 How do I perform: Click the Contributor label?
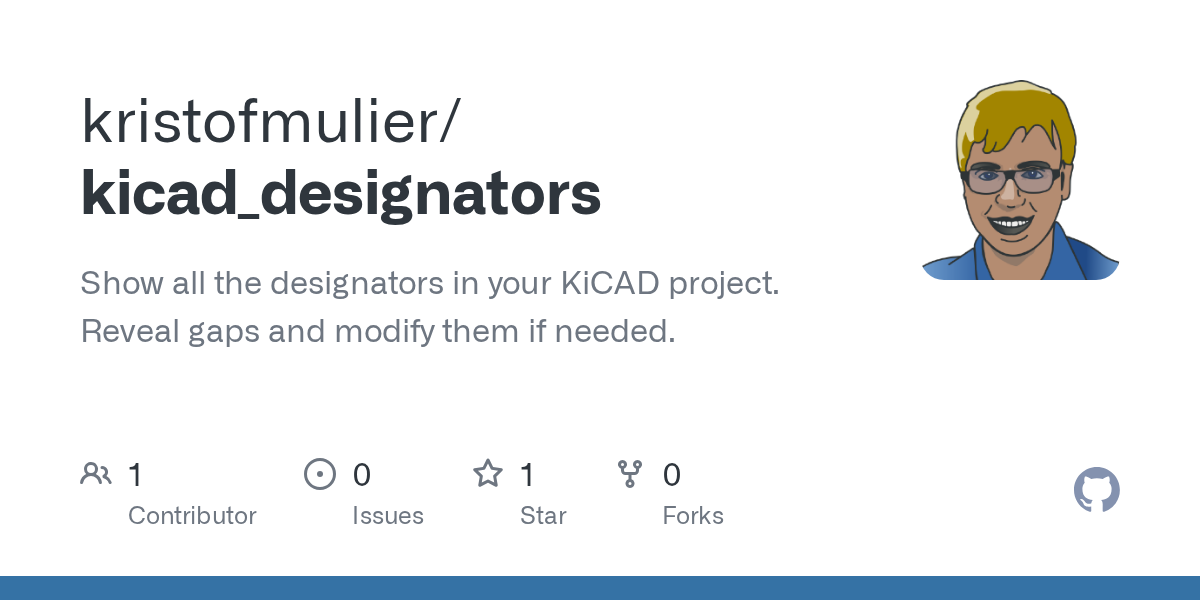192,516
